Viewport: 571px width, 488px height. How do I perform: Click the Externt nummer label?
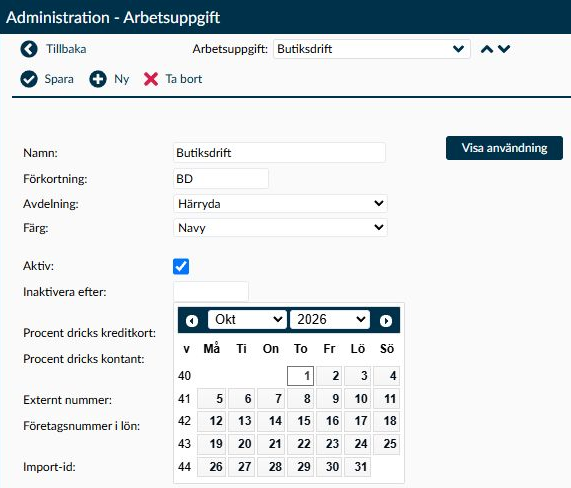pyautogui.click(x=67, y=400)
